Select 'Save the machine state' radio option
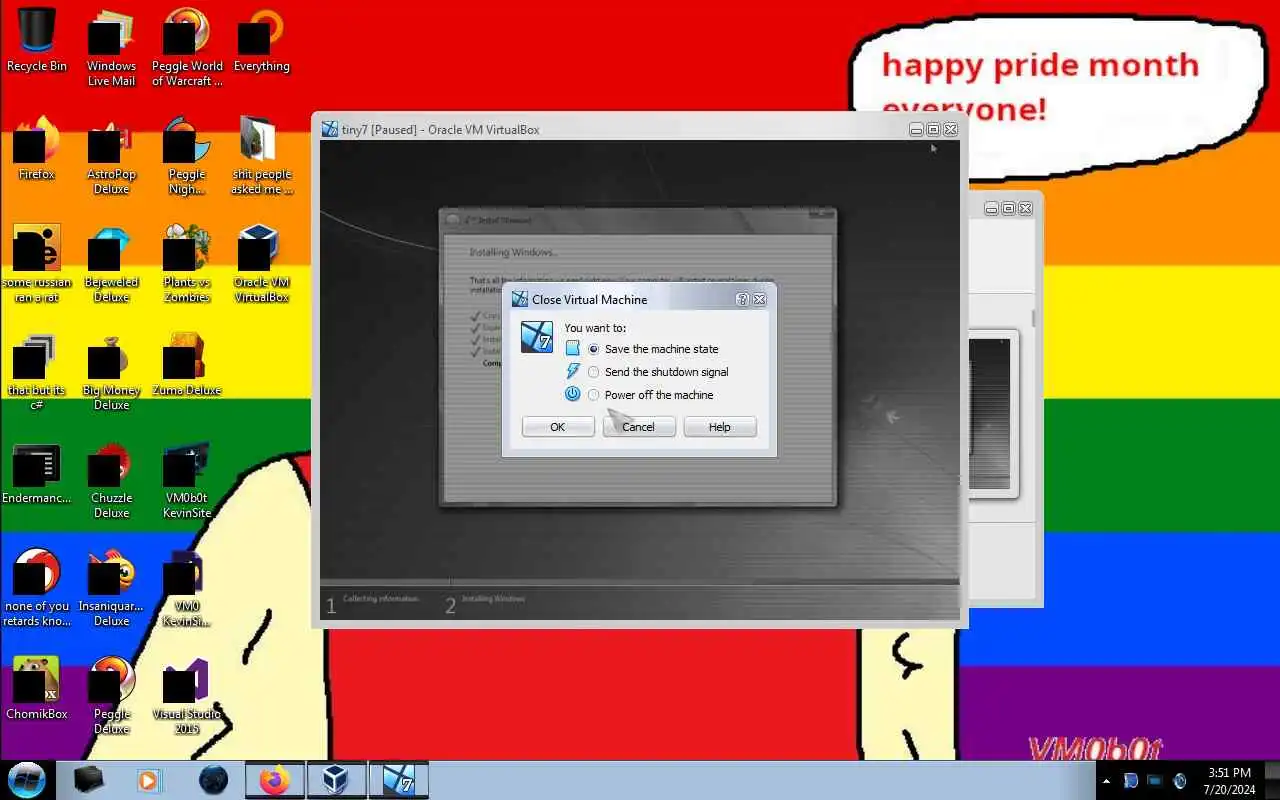The width and height of the screenshot is (1280, 800). 594,349
